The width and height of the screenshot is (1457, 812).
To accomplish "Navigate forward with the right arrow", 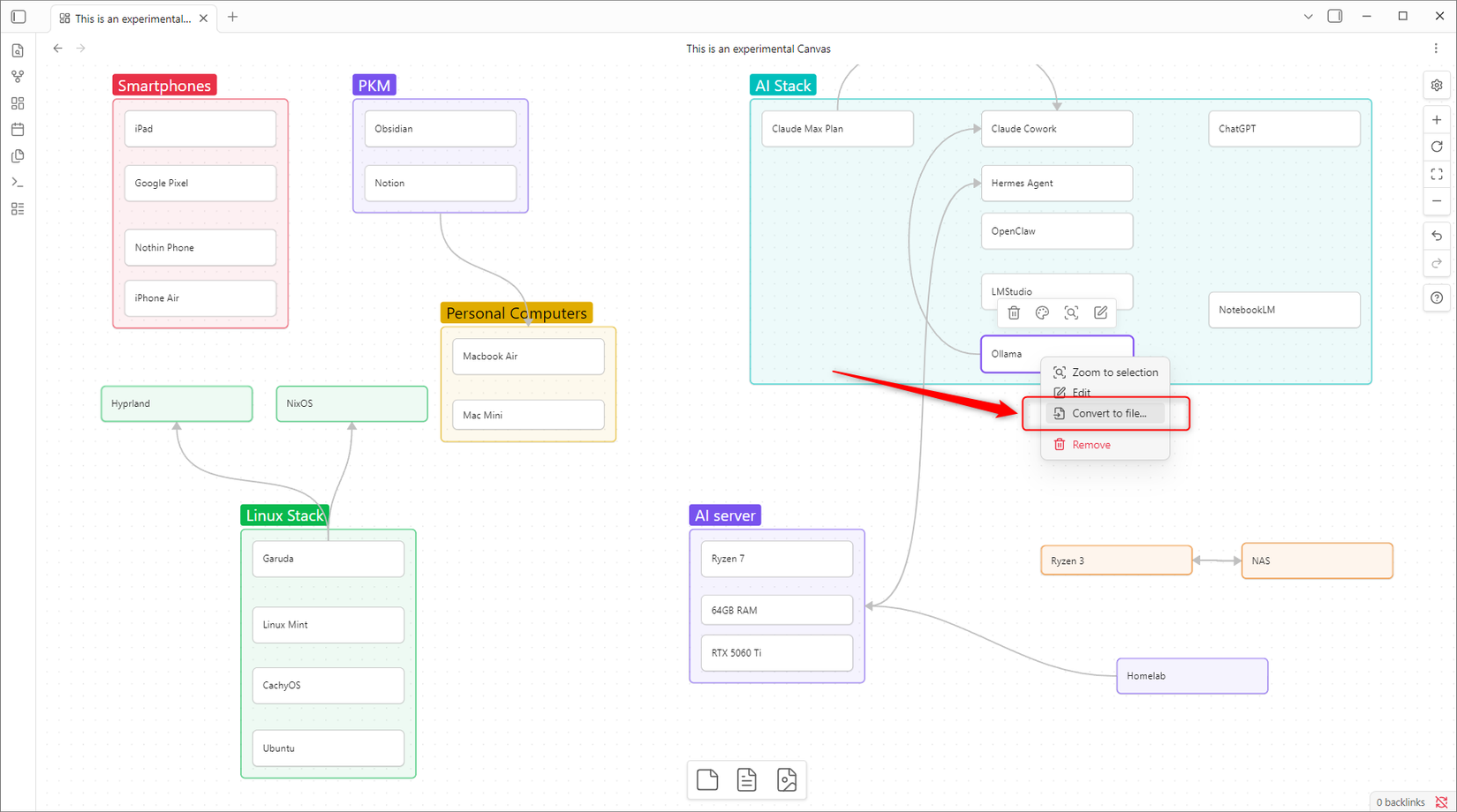I will tap(80, 49).
